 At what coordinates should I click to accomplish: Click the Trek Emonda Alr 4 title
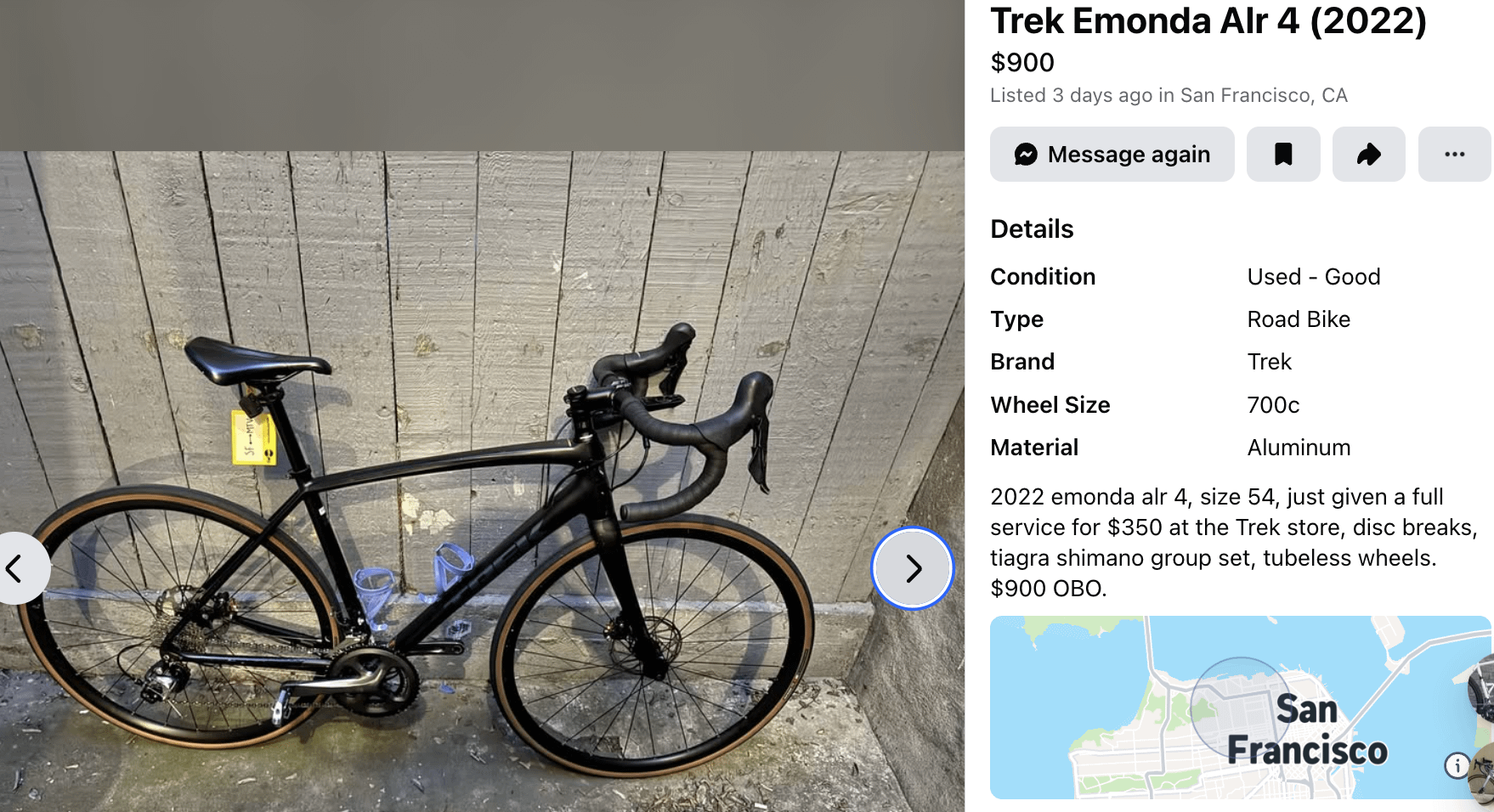pyautogui.click(x=1208, y=20)
